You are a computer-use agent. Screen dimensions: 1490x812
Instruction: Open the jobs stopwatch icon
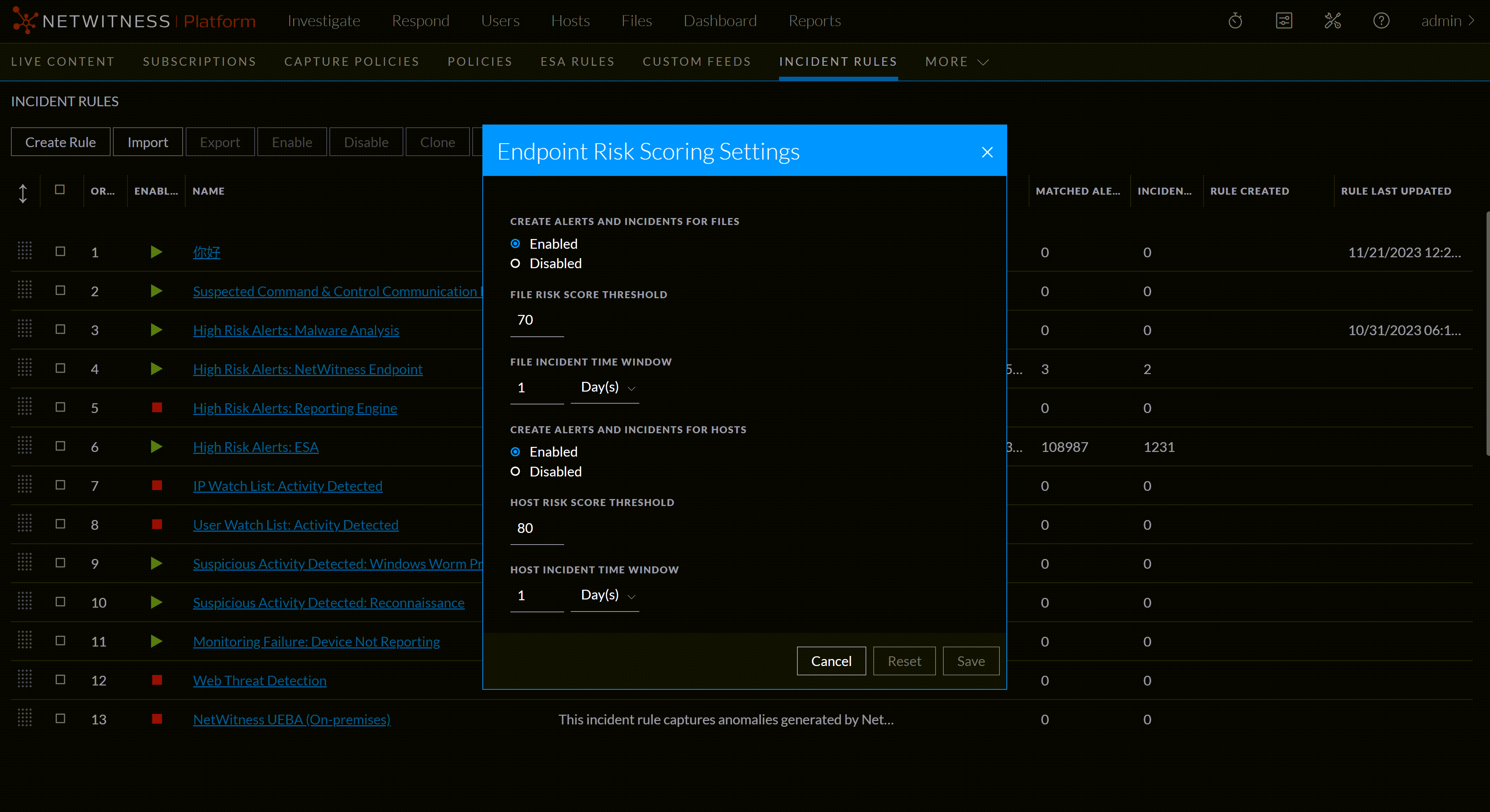1235,21
